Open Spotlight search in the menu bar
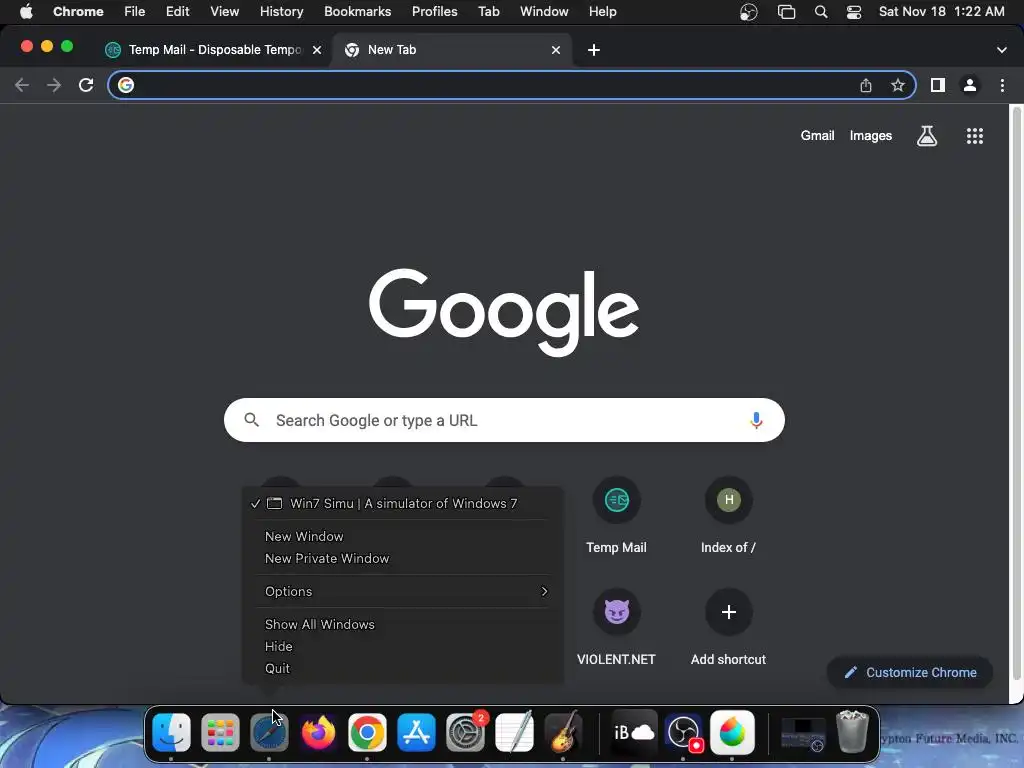Viewport: 1024px width, 768px height. (821, 12)
